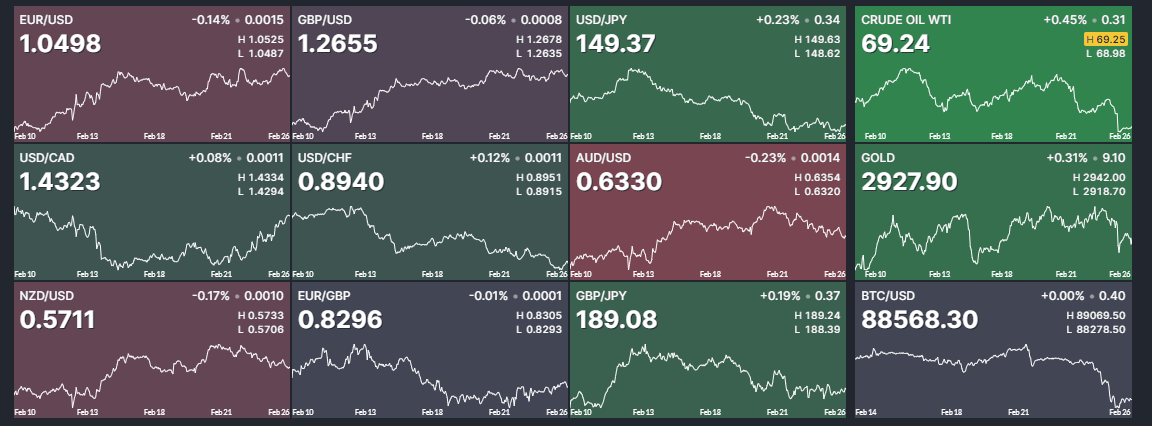
Task: Select the NZD/USD pair label
Action: click(x=47, y=295)
